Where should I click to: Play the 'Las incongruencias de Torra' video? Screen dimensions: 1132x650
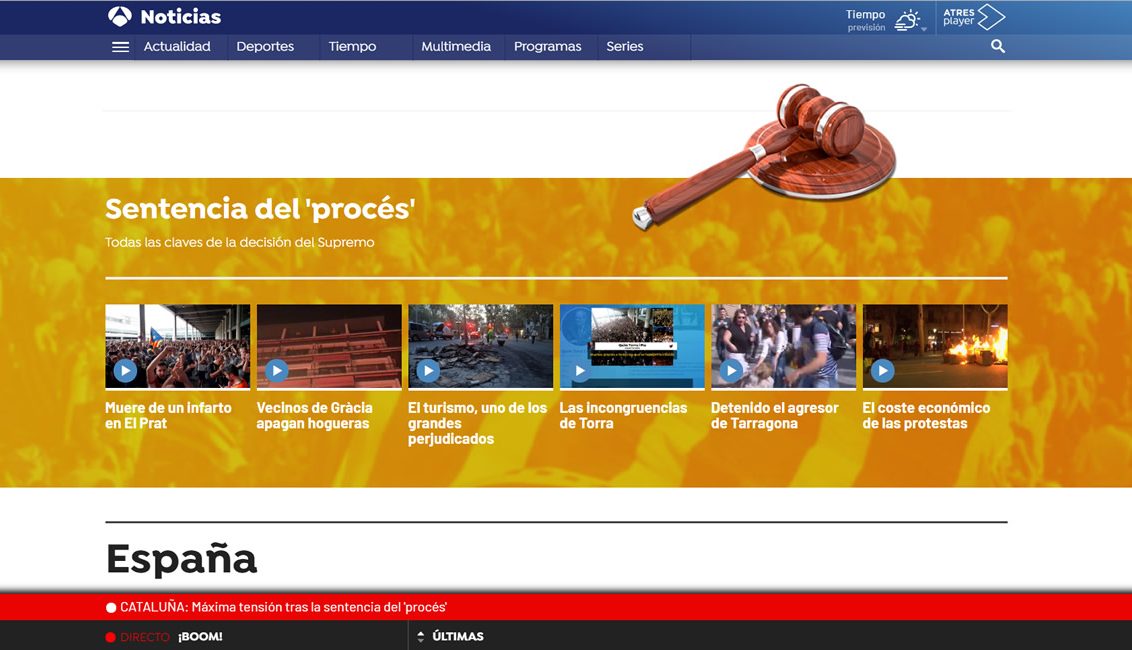(x=580, y=371)
